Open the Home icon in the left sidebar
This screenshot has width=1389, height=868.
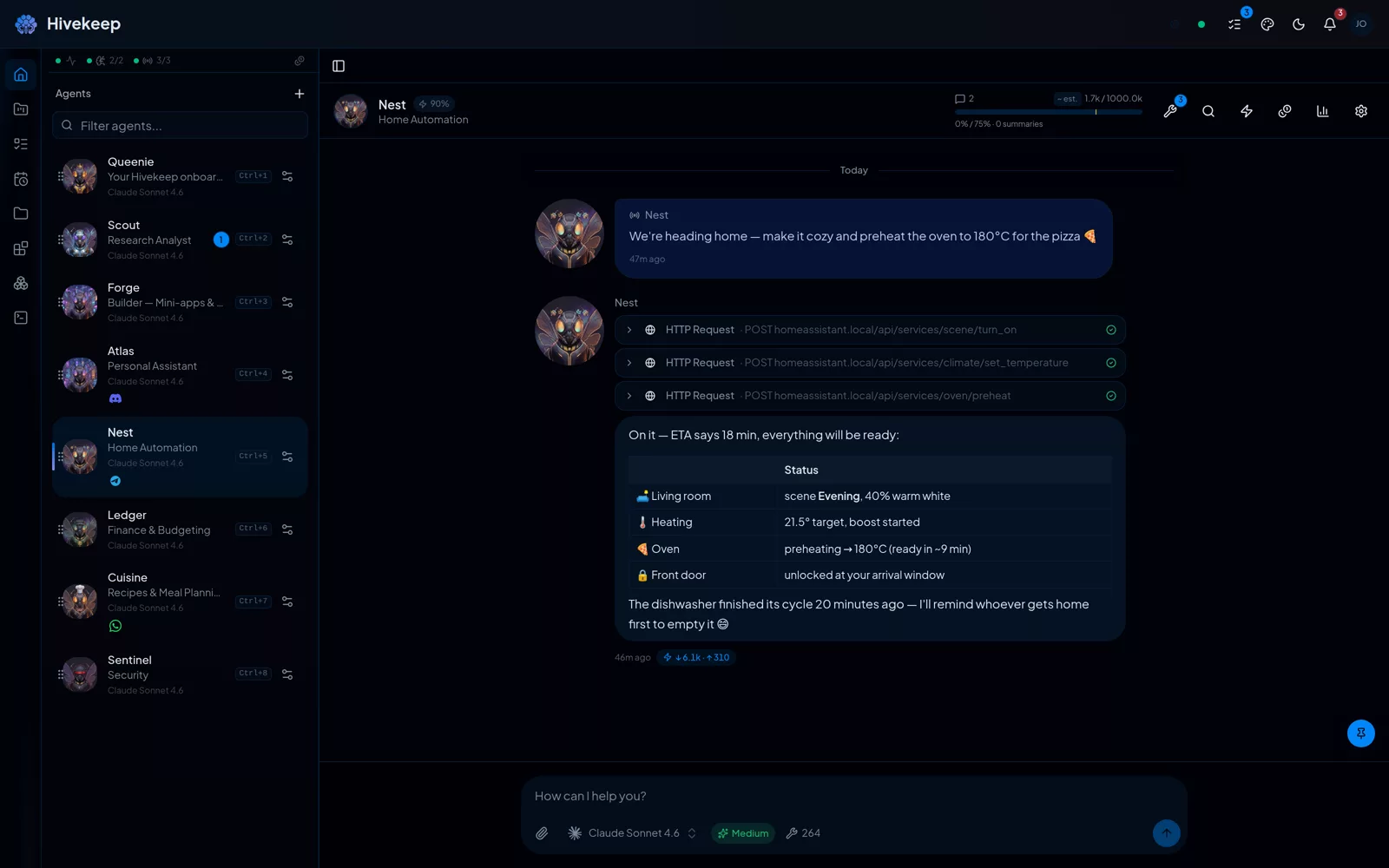pyautogui.click(x=21, y=75)
